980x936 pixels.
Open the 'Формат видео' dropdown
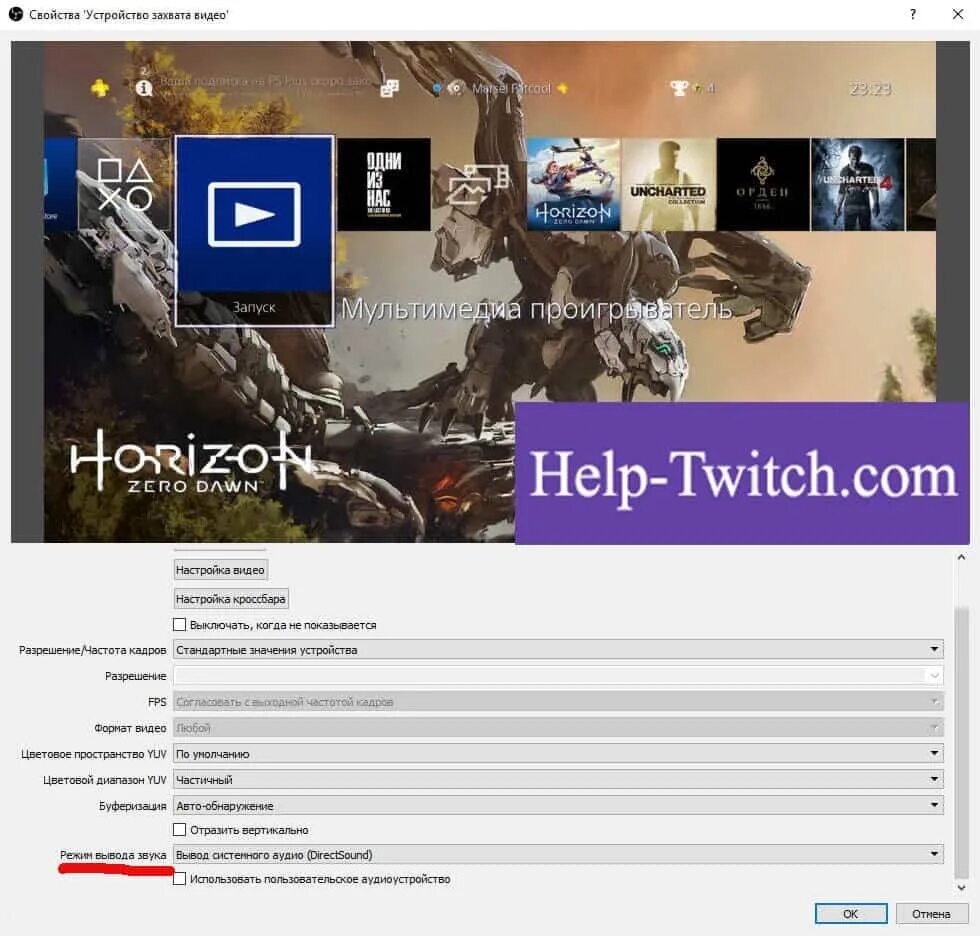(558, 728)
